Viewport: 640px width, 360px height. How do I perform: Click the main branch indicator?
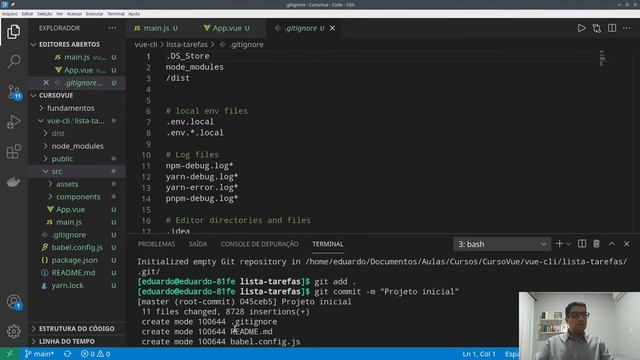coord(39,354)
